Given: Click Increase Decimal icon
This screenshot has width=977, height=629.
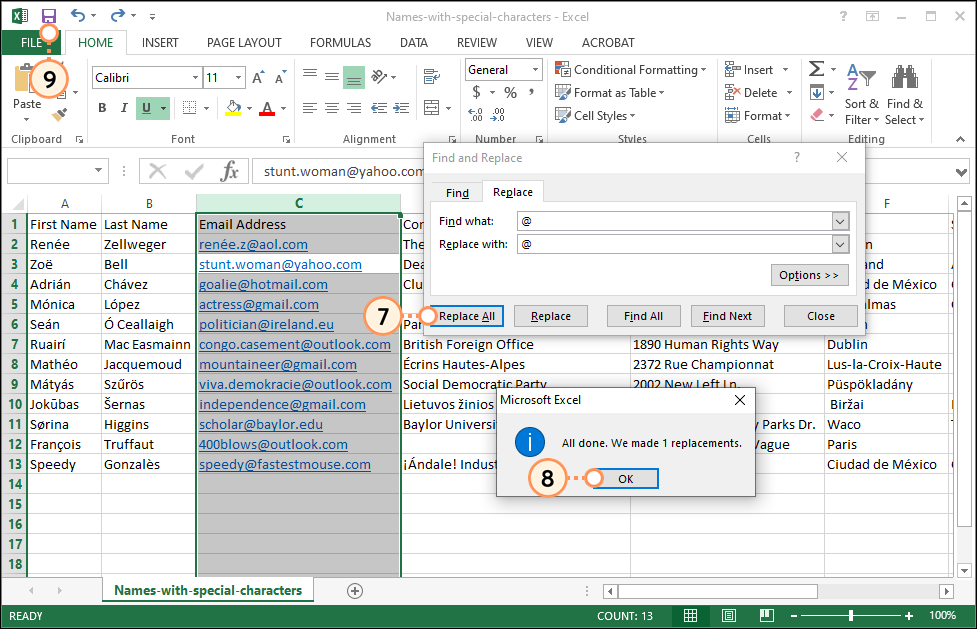Looking at the screenshot, I should point(475,115).
